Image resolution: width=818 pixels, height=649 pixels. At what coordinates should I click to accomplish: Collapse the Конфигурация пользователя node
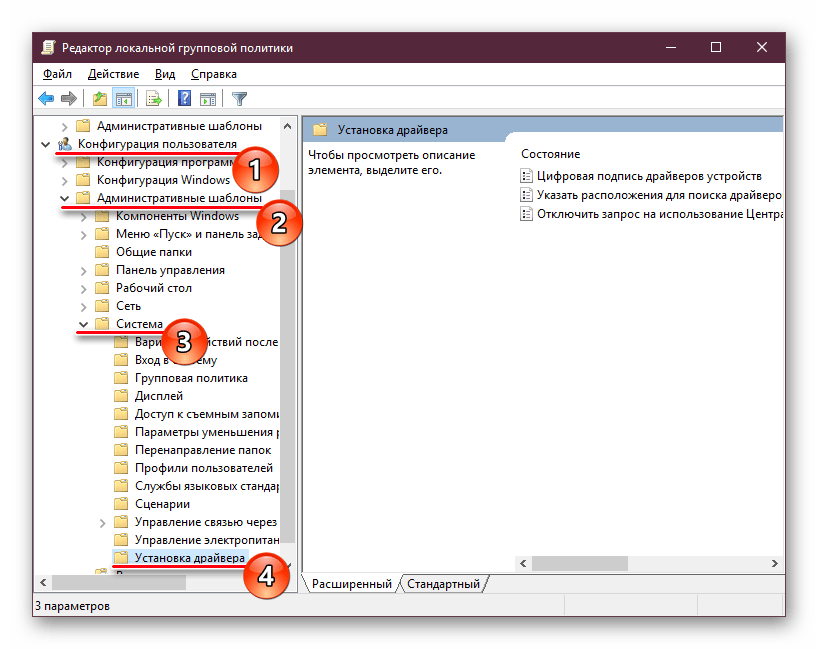point(46,144)
